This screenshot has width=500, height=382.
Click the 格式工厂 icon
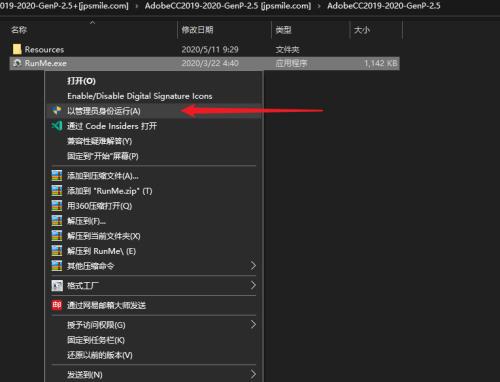[x=57, y=285]
